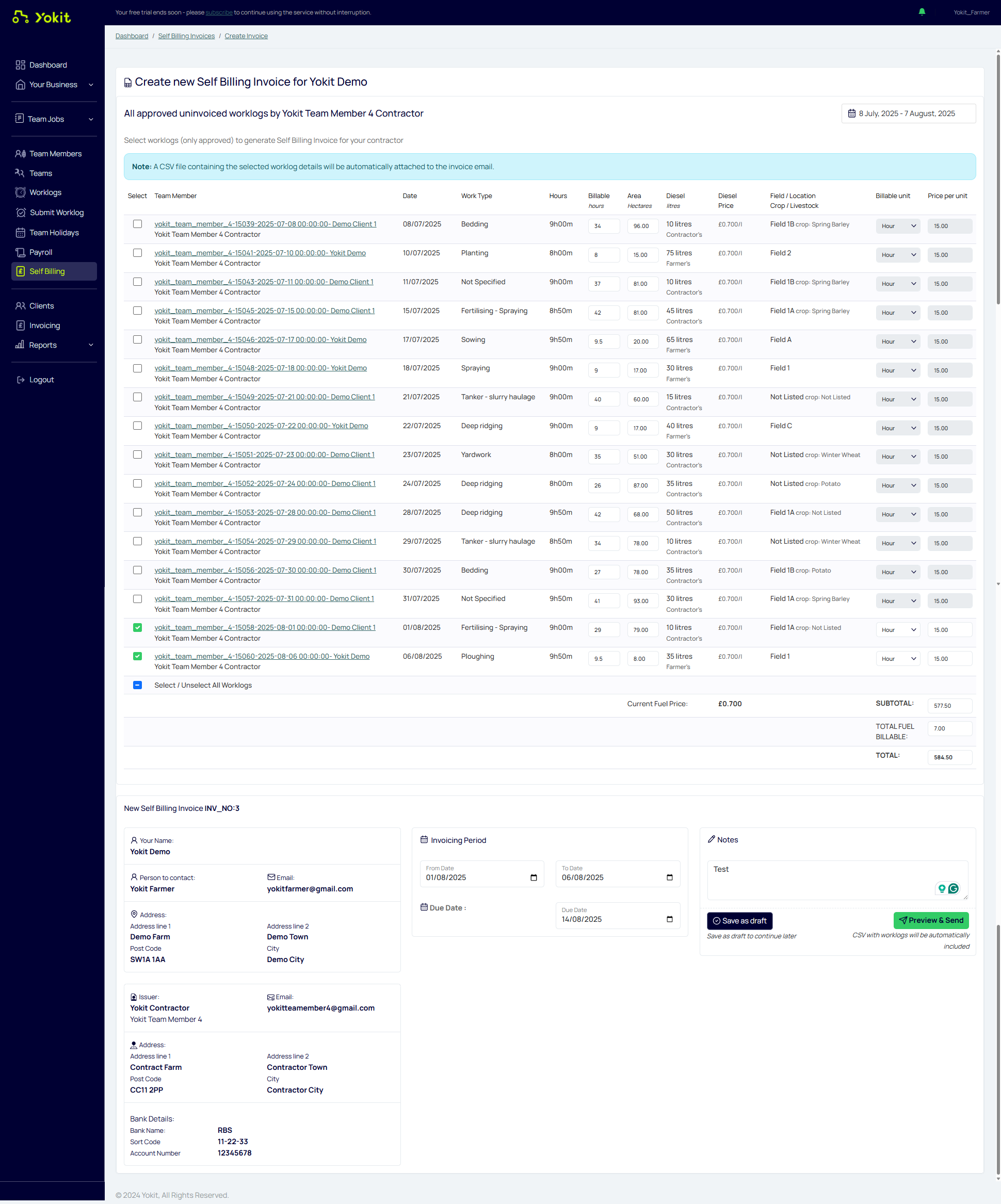Open Yokit_Farmer user menu
Image resolution: width=1001 pixels, height=1204 pixels.
click(x=971, y=12)
